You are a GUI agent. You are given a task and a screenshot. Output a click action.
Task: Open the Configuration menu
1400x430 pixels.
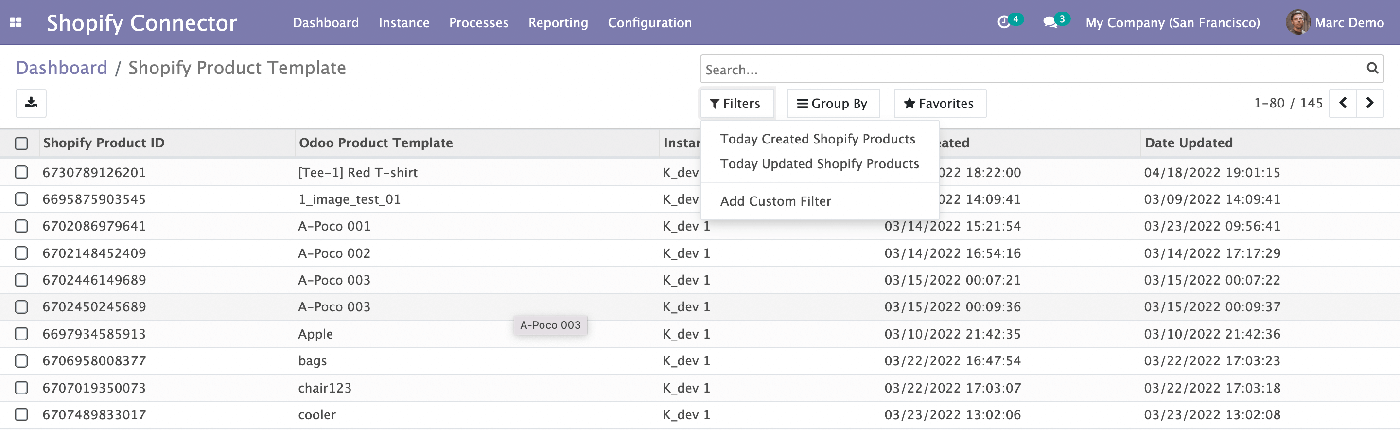tap(650, 22)
